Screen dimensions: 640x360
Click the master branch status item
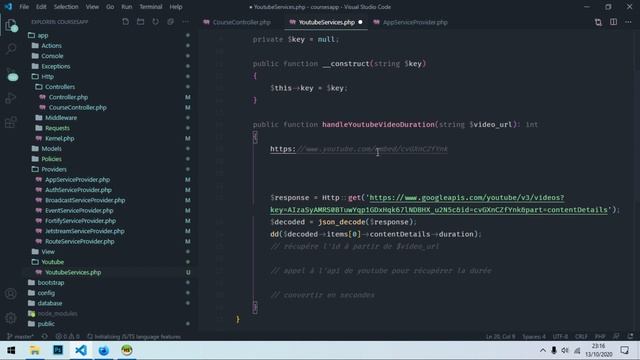(20, 337)
